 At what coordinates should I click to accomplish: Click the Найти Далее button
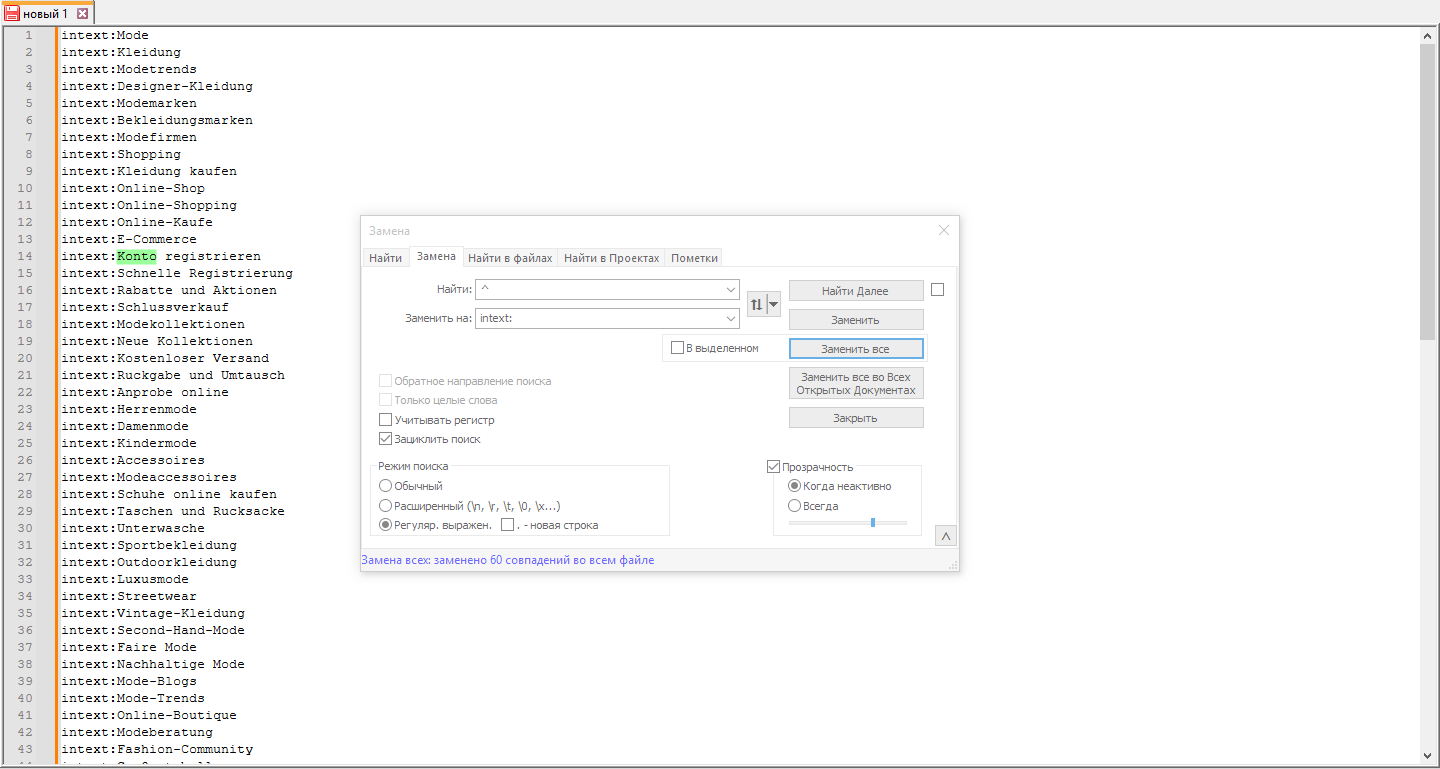pos(856,291)
